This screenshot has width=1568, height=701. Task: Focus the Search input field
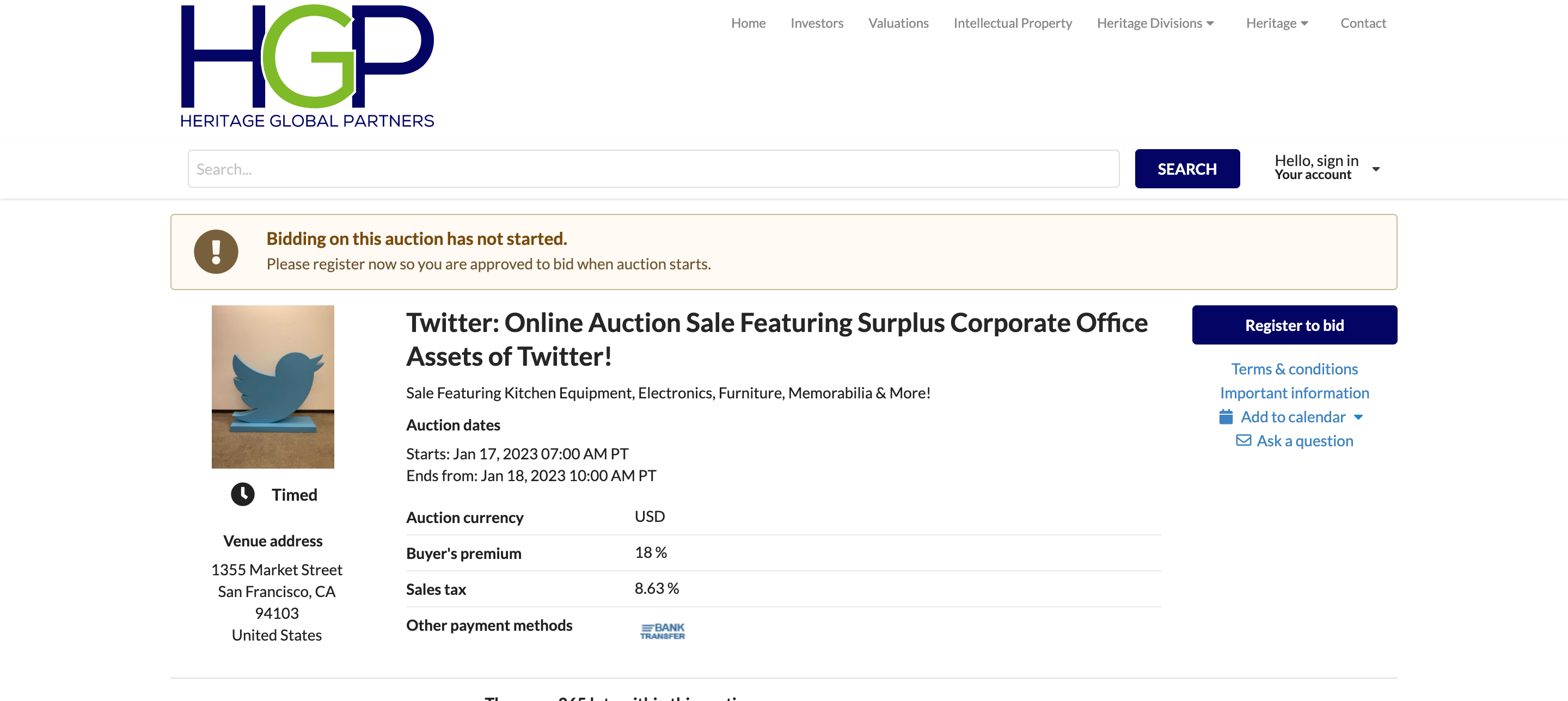click(x=653, y=169)
